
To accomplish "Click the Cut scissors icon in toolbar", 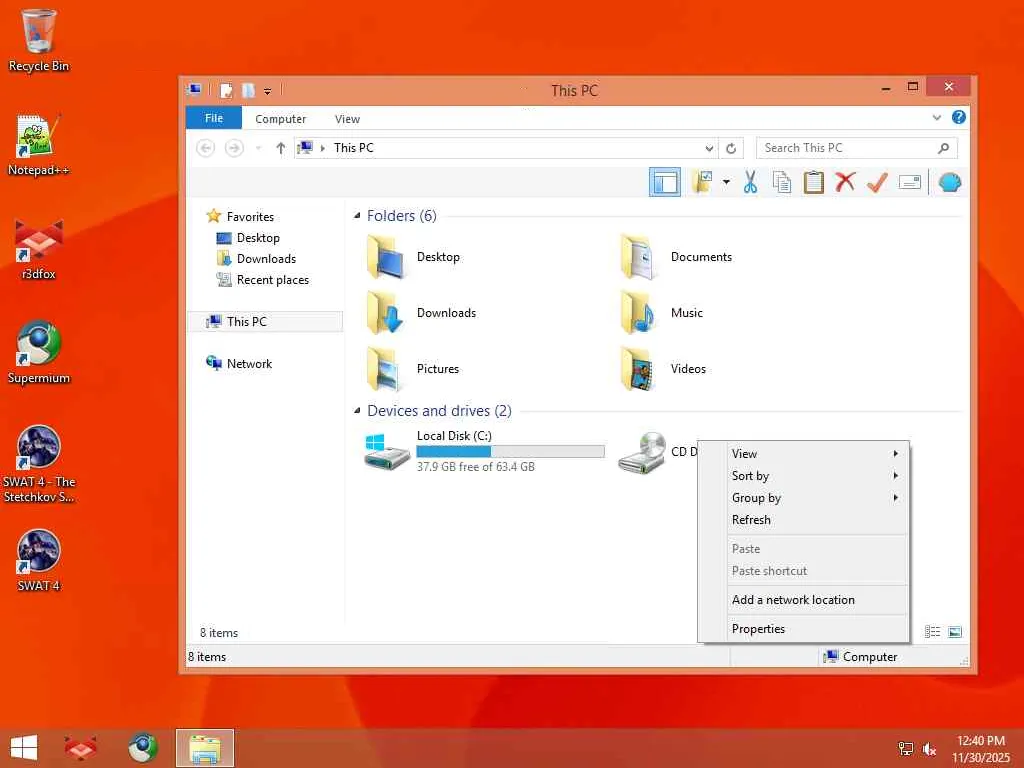I will click(750, 182).
